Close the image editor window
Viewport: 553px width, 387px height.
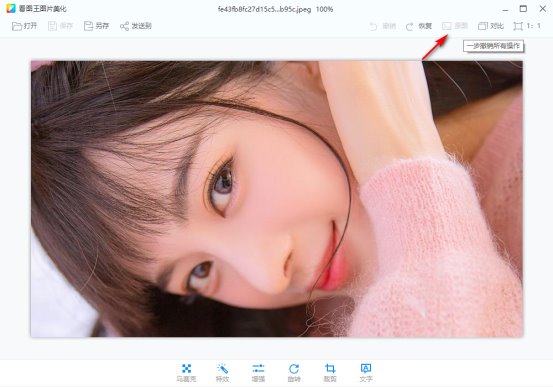click(x=543, y=8)
